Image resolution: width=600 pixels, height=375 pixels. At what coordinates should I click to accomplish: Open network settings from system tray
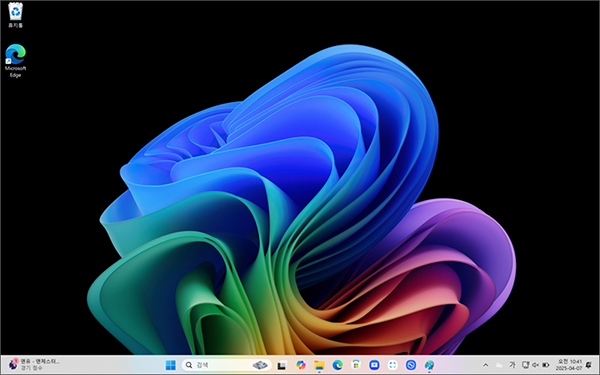tap(526, 365)
